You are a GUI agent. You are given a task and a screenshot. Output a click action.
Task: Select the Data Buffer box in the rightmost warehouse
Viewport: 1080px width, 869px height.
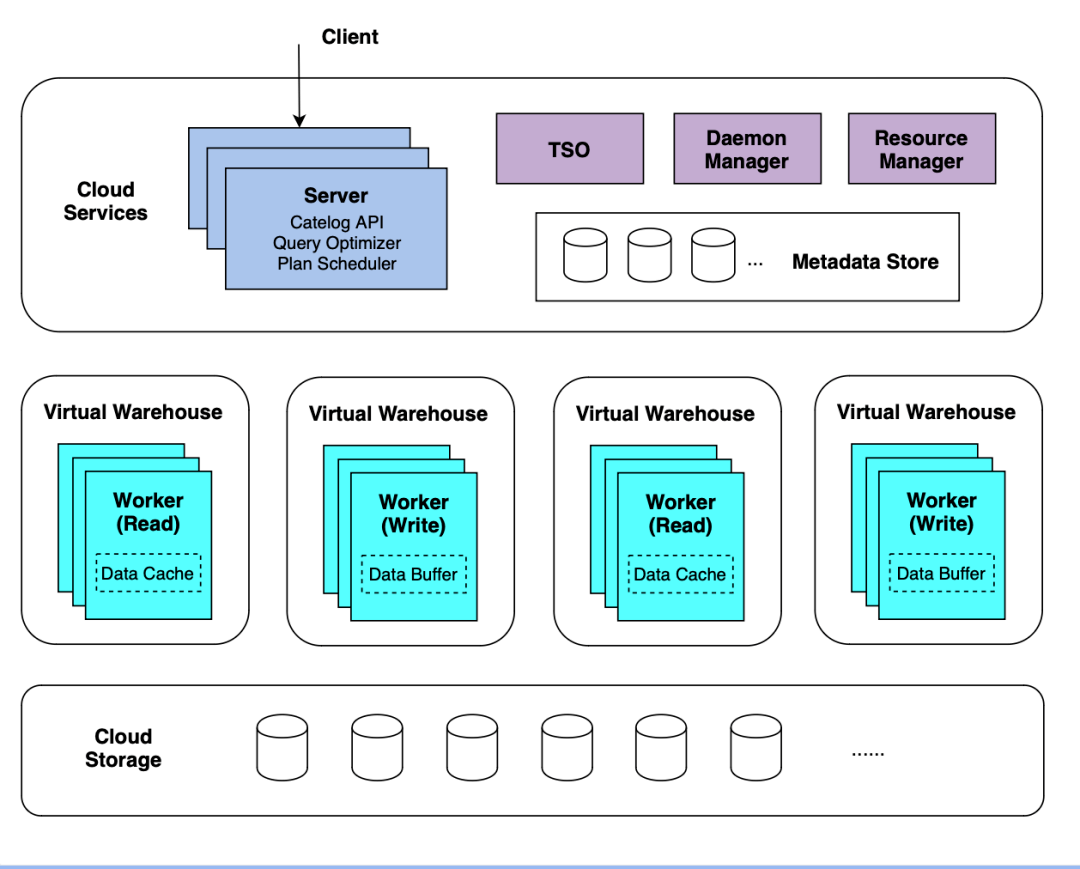(x=942, y=573)
